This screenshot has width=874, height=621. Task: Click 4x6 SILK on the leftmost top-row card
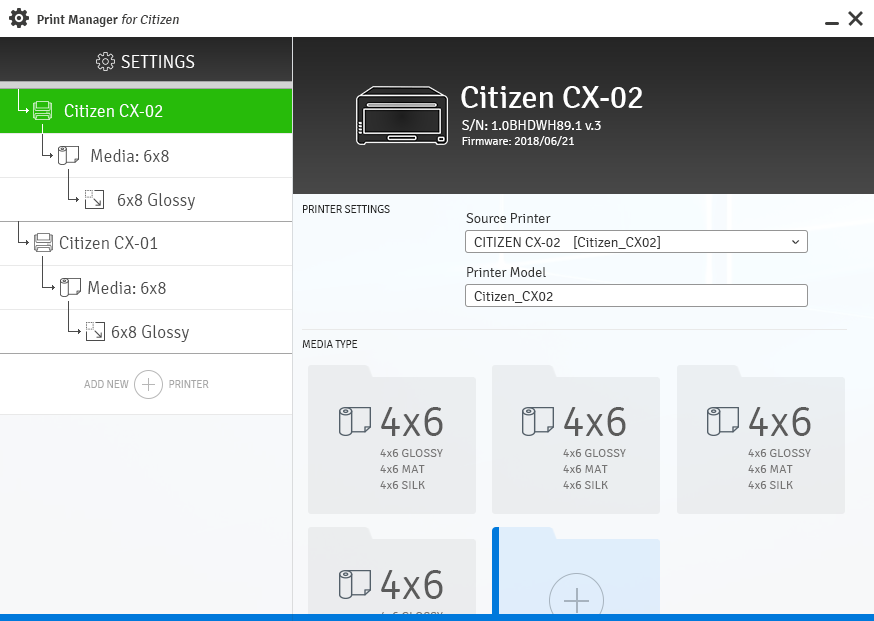[402, 485]
